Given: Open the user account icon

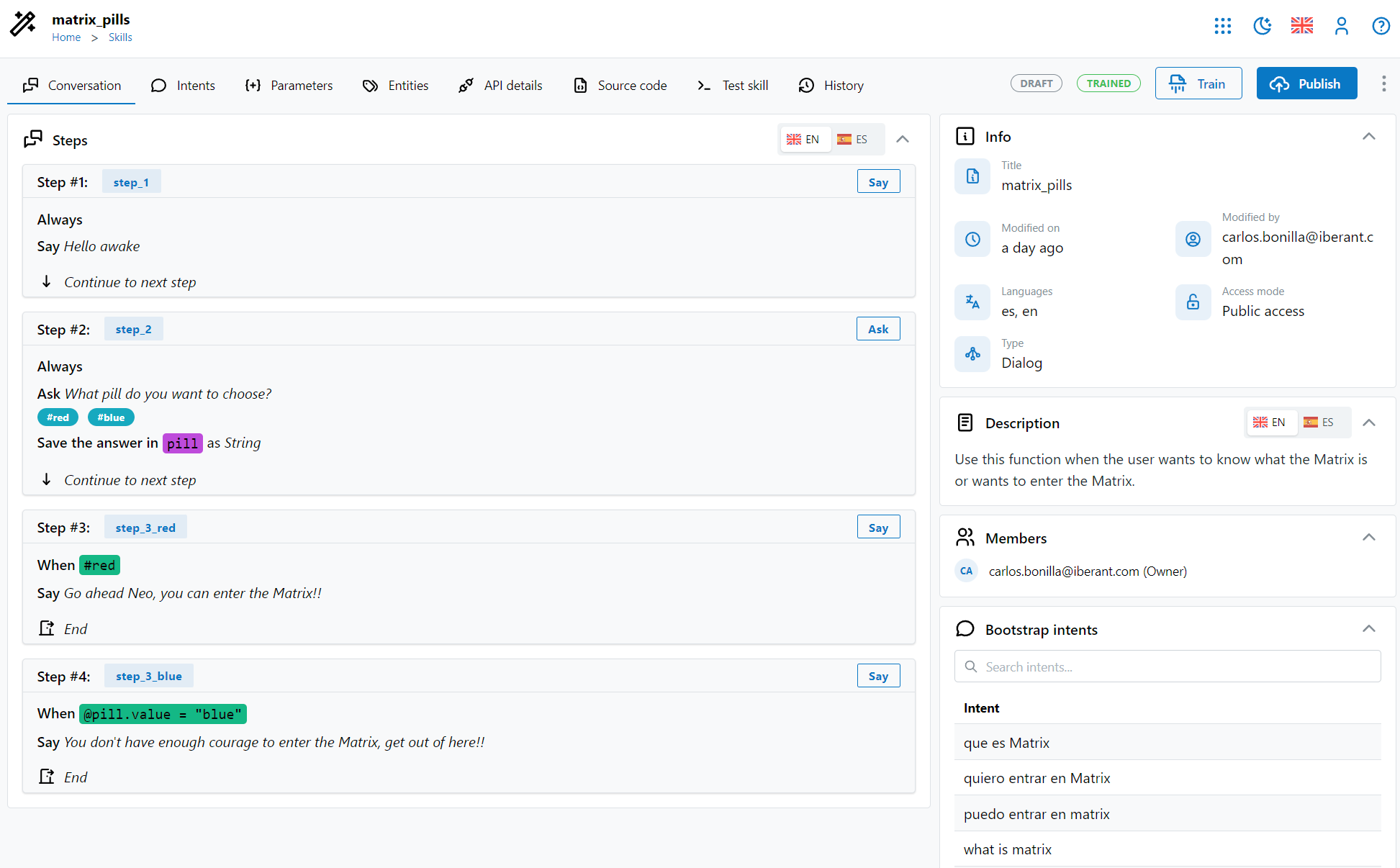Looking at the screenshot, I should coord(1342,26).
